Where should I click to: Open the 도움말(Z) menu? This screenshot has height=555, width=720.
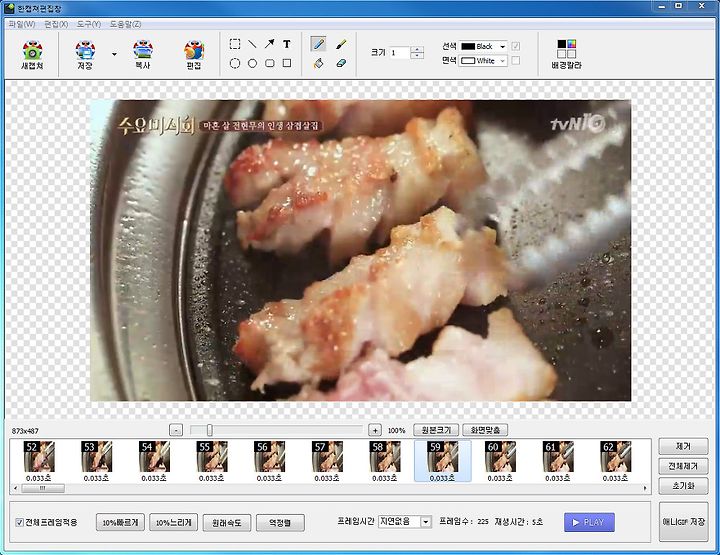tap(125, 24)
